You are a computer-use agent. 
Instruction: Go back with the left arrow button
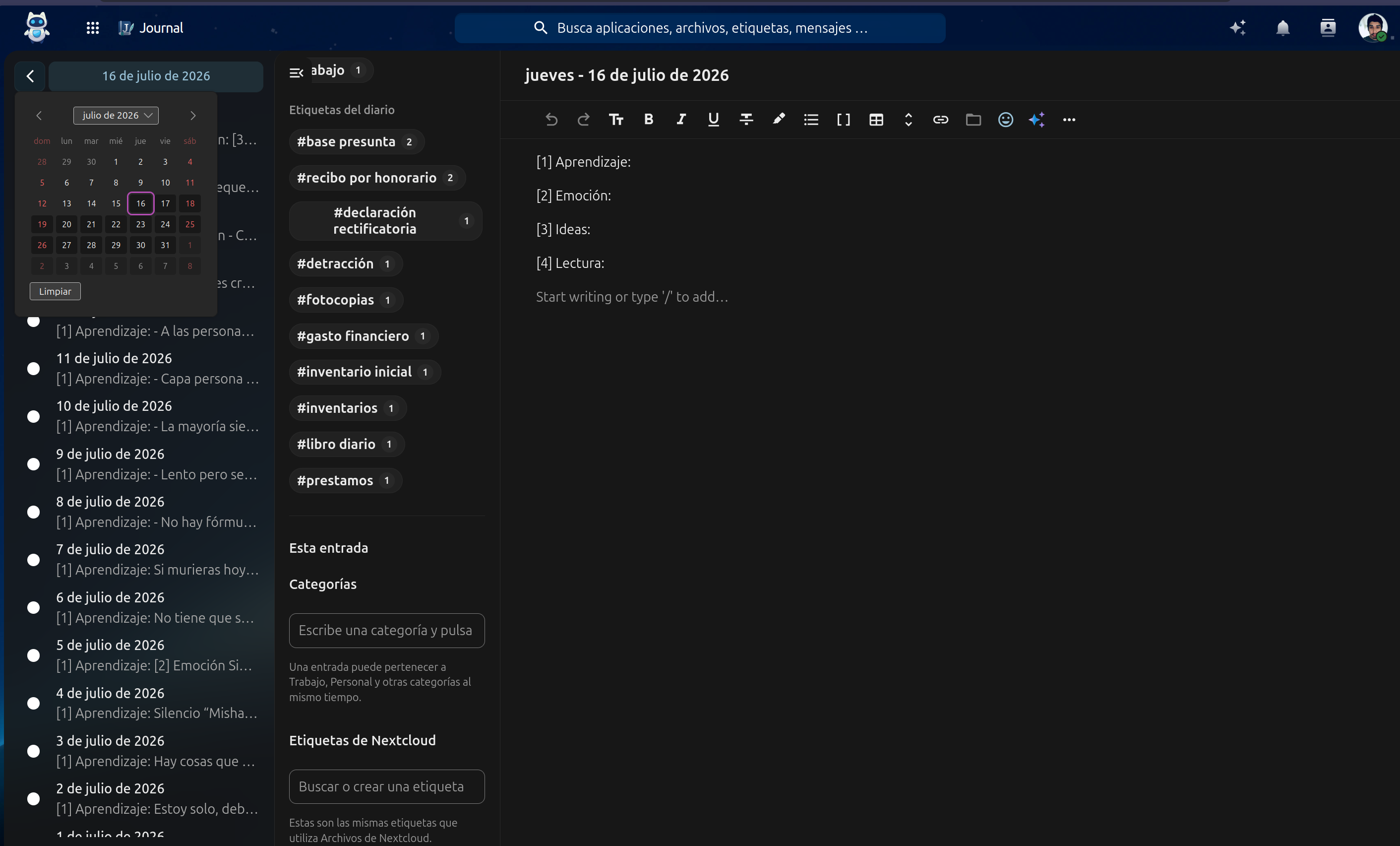click(30, 76)
